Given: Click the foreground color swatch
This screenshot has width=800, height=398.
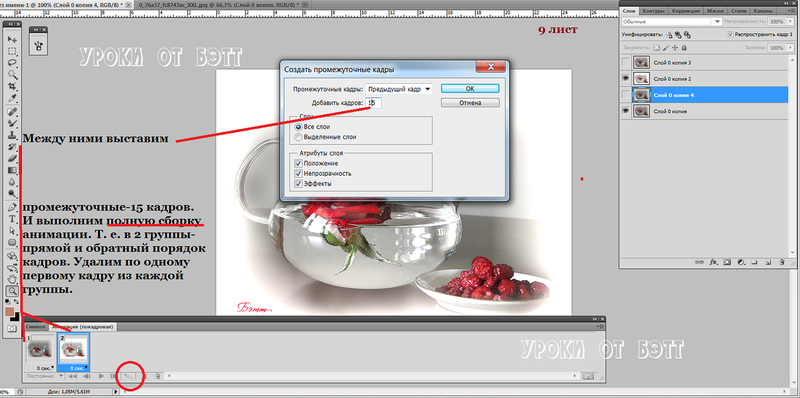Looking at the screenshot, I should (x=9, y=311).
